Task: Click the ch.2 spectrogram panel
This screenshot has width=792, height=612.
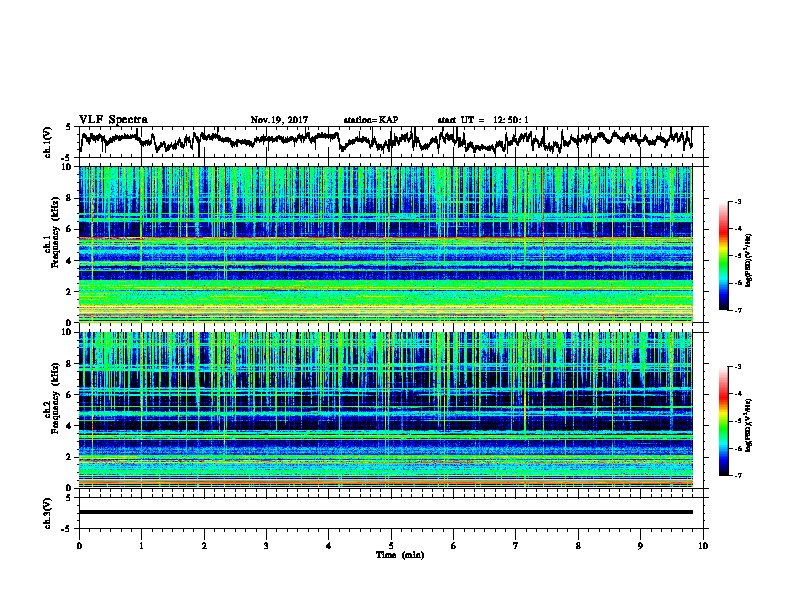Action: coord(386,410)
